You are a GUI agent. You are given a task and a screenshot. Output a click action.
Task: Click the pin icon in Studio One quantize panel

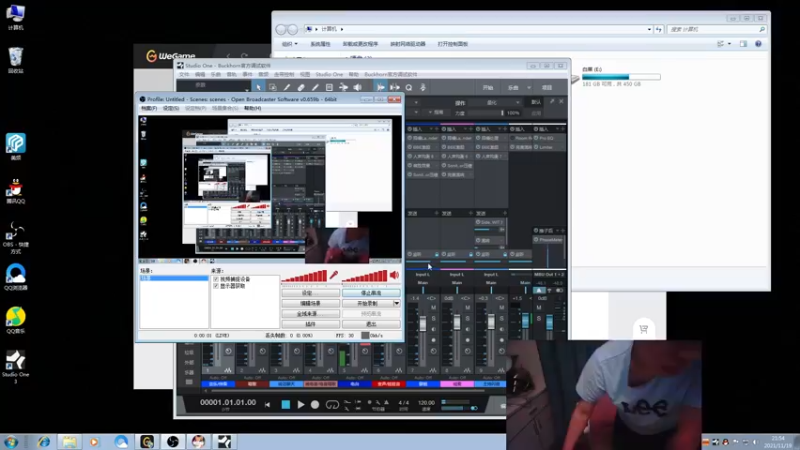[552, 102]
